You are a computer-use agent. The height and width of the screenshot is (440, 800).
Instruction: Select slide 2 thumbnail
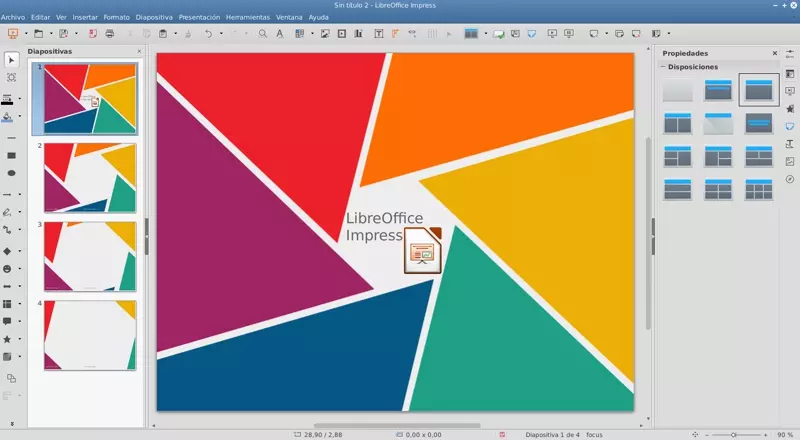90,177
